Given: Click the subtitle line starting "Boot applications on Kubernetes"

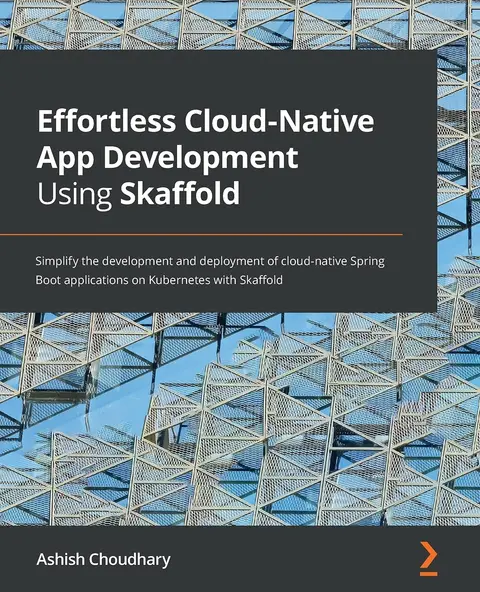Looking at the screenshot, I should click(159, 280).
